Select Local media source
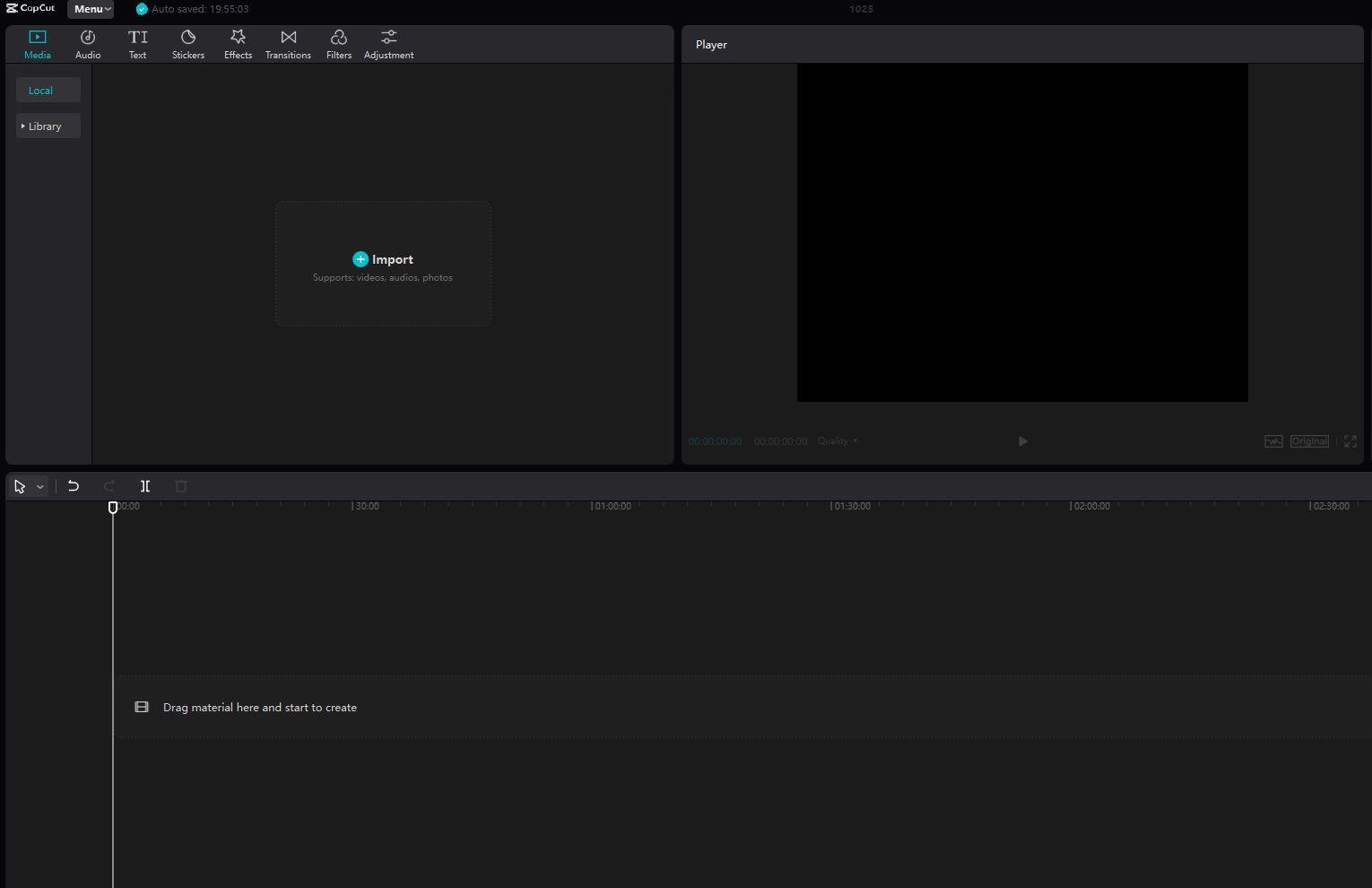This screenshot has width=1372, height=888. coord(48,90)
